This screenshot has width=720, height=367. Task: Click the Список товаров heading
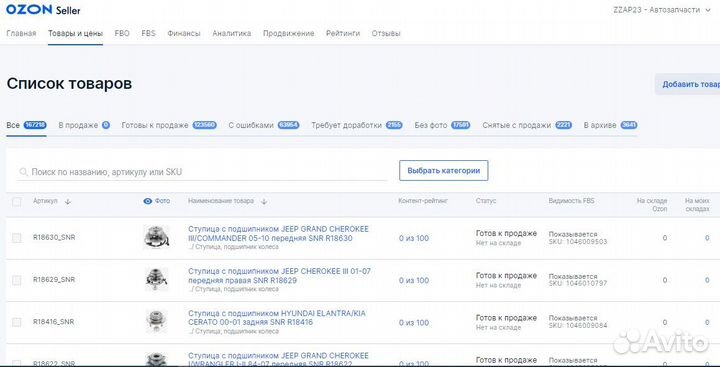69,84
